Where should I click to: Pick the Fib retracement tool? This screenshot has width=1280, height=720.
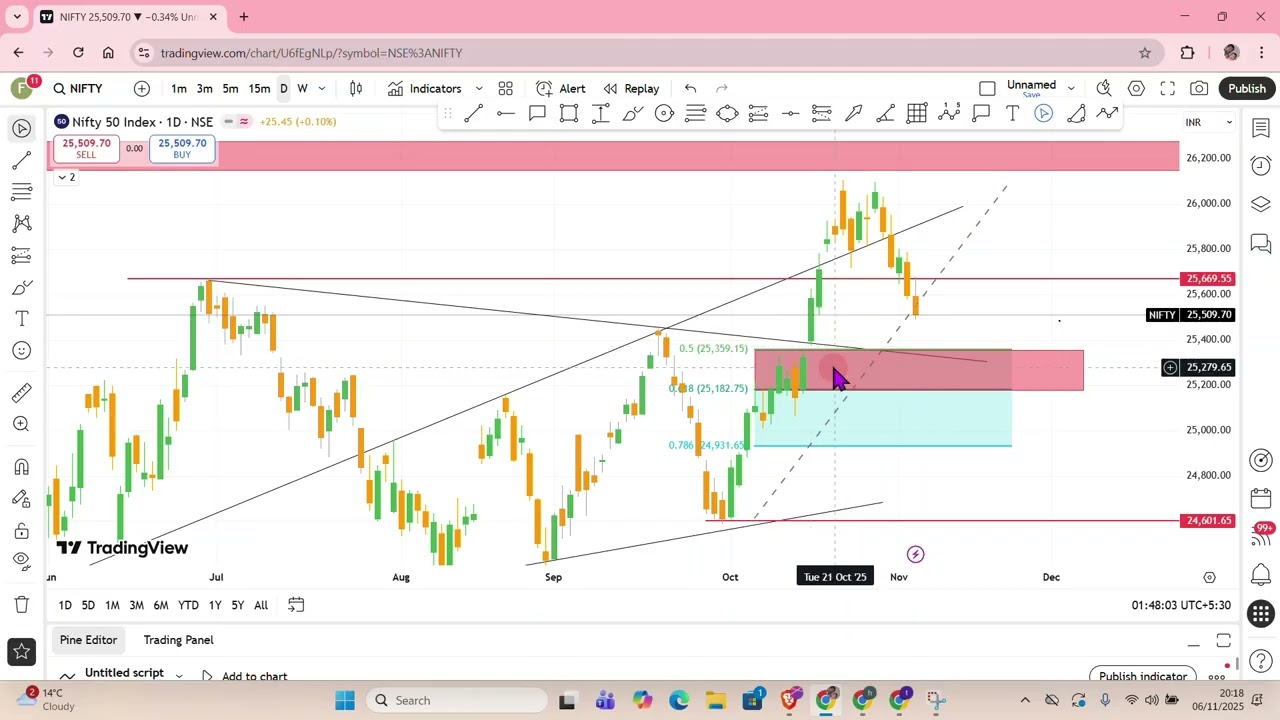tap(696, 114)
